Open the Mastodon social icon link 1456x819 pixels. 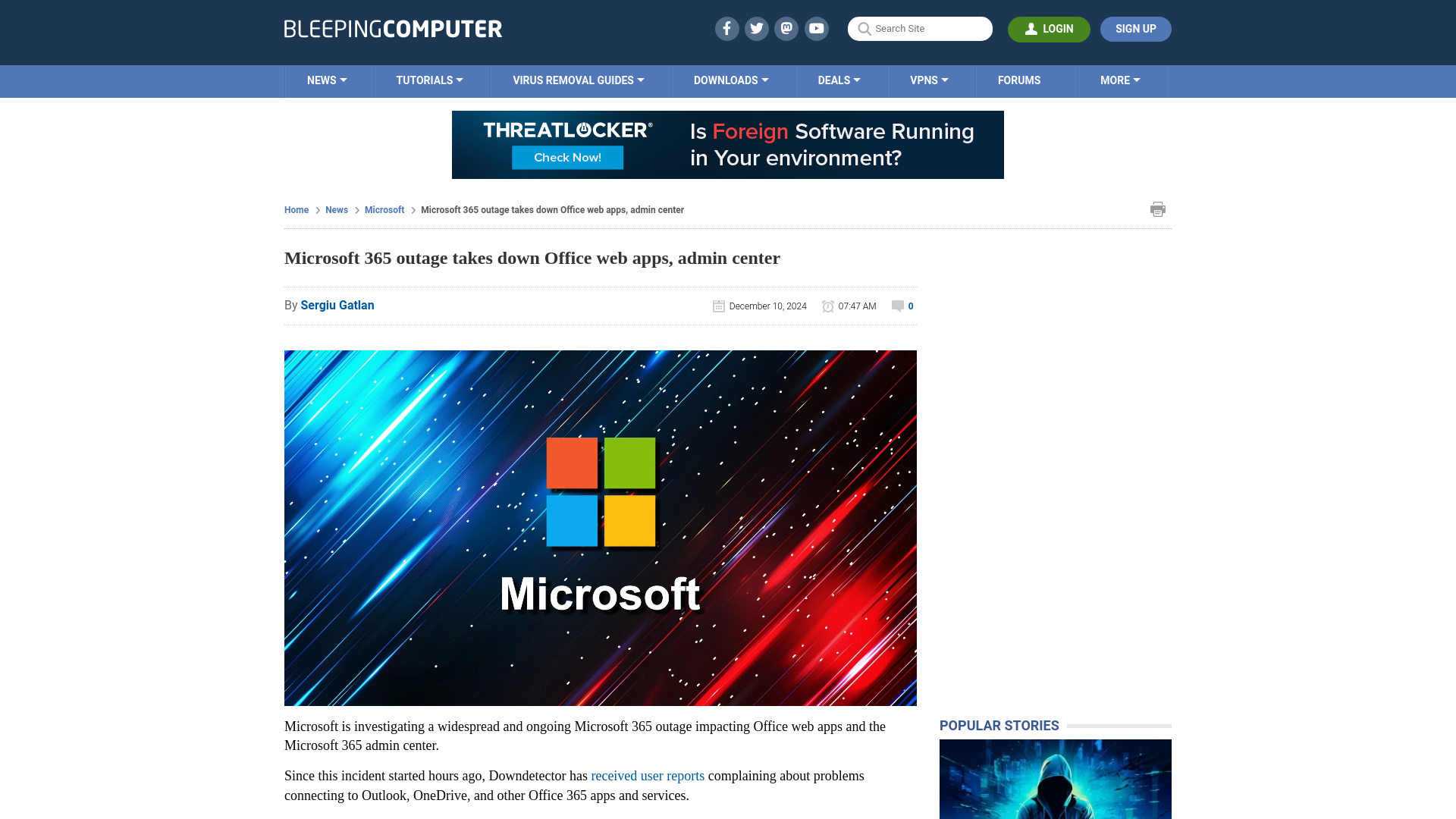pos(787,28)
